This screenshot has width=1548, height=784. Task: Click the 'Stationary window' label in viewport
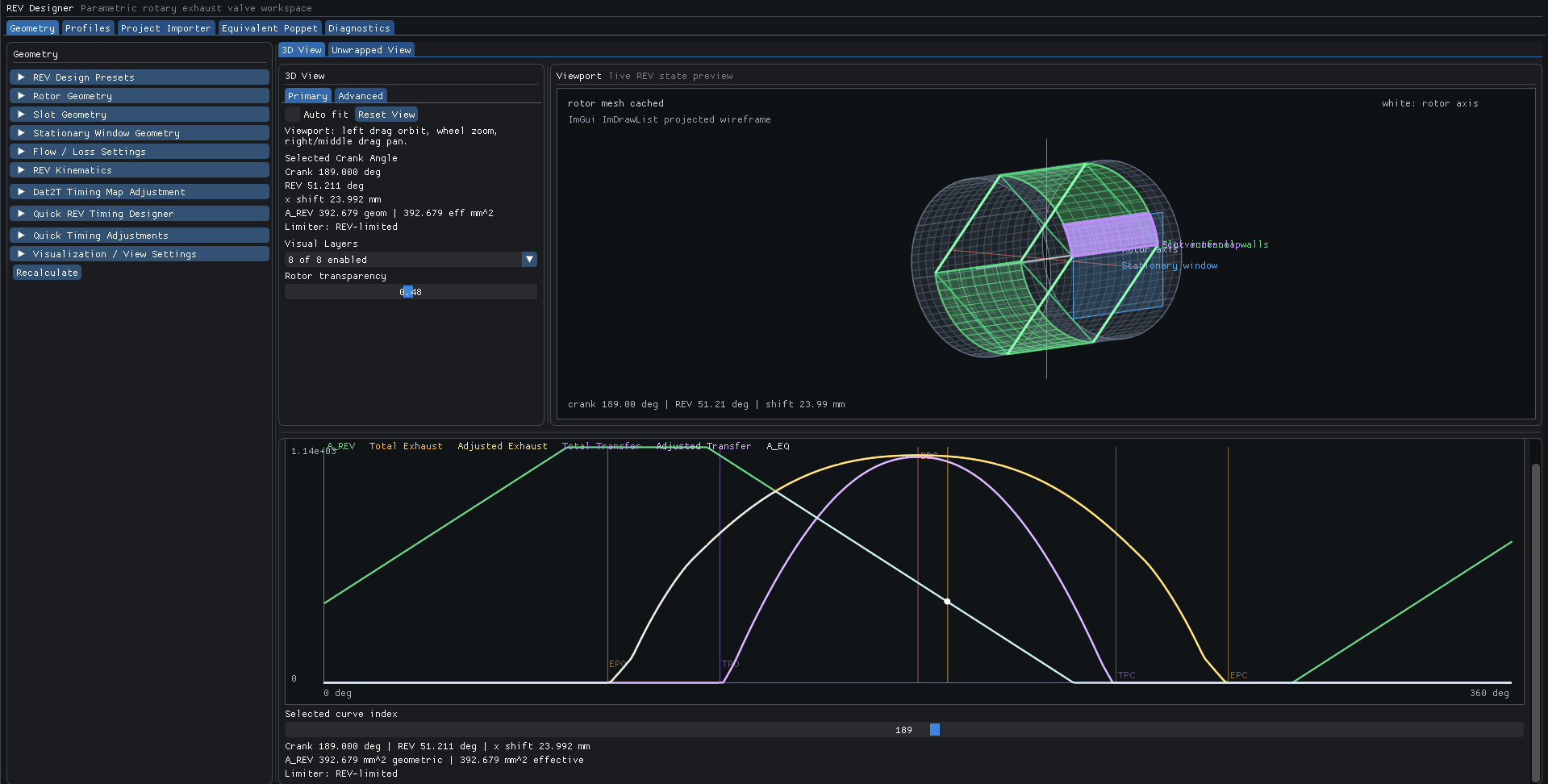pos(1170,265)
